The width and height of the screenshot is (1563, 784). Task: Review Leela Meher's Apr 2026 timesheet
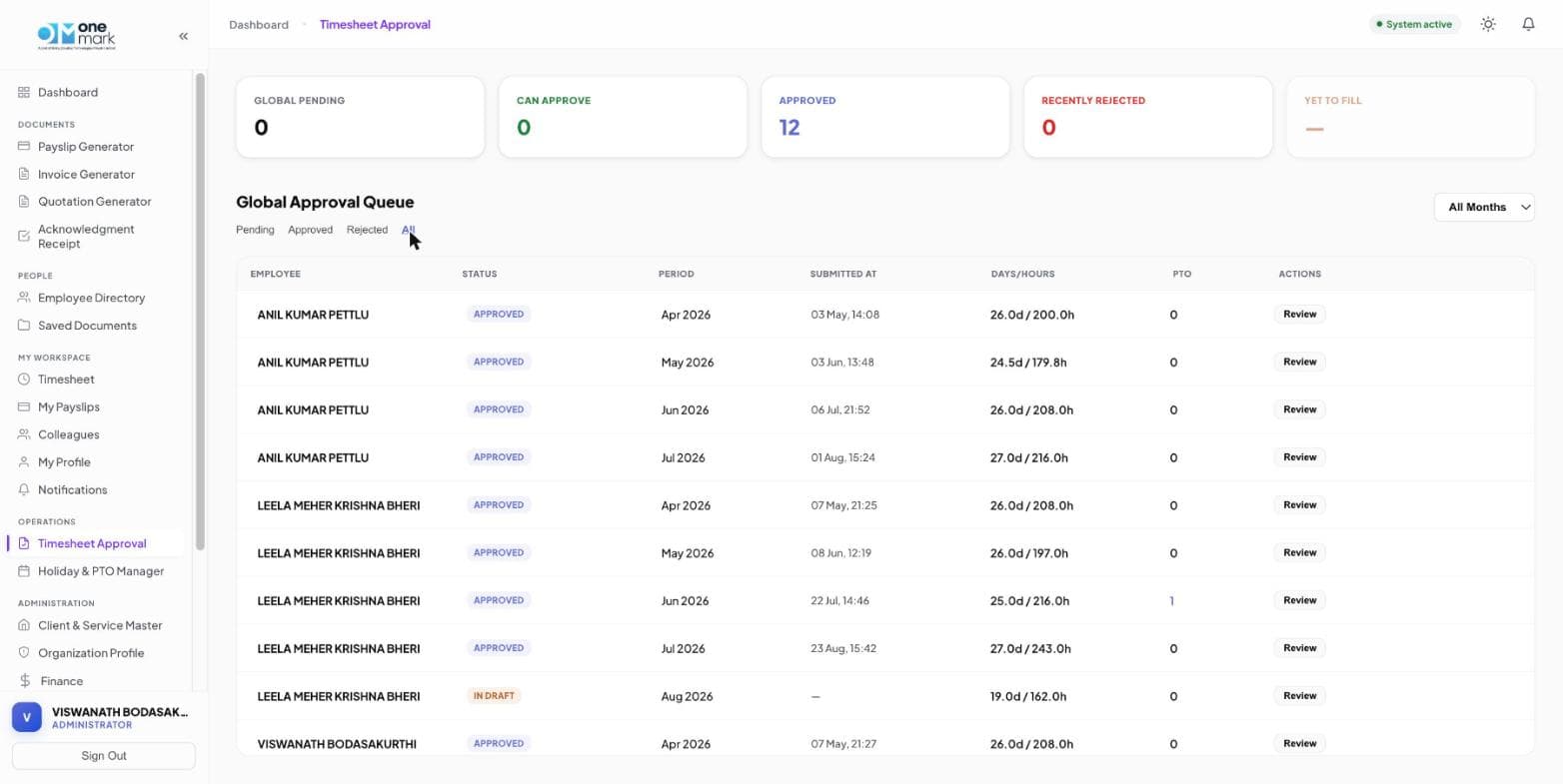1299,505
